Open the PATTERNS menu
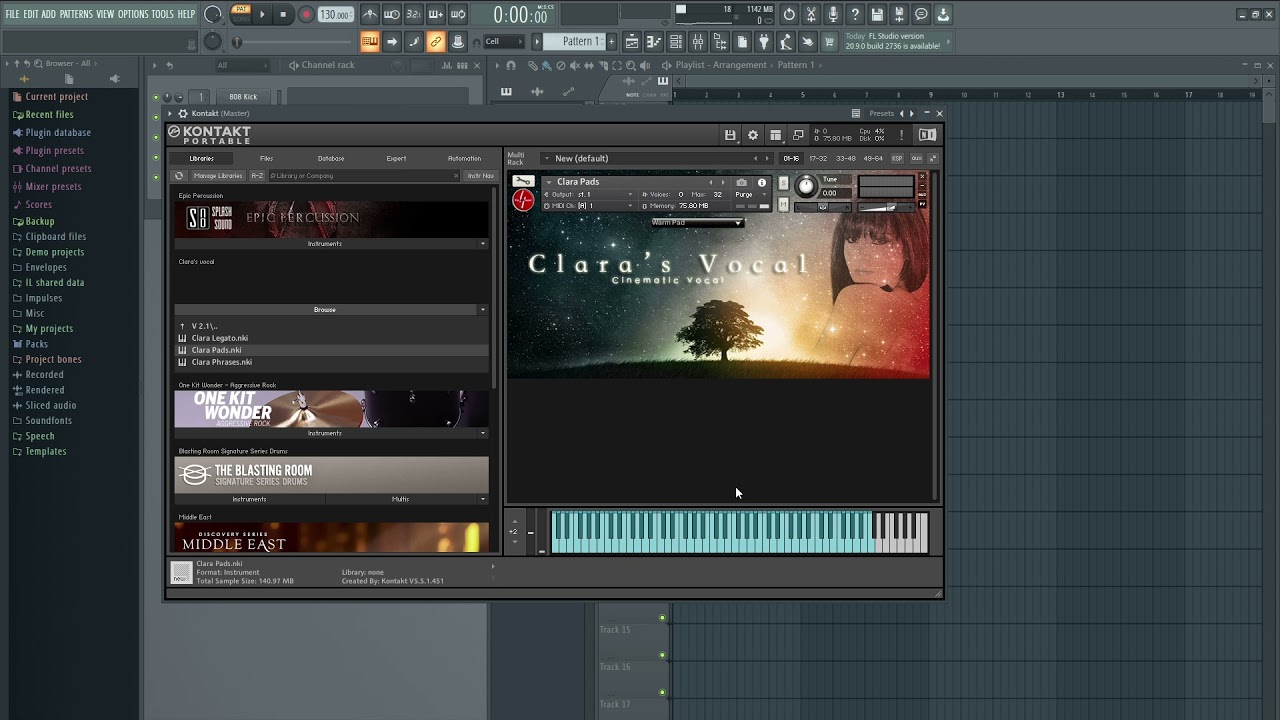 click(76, 14)
